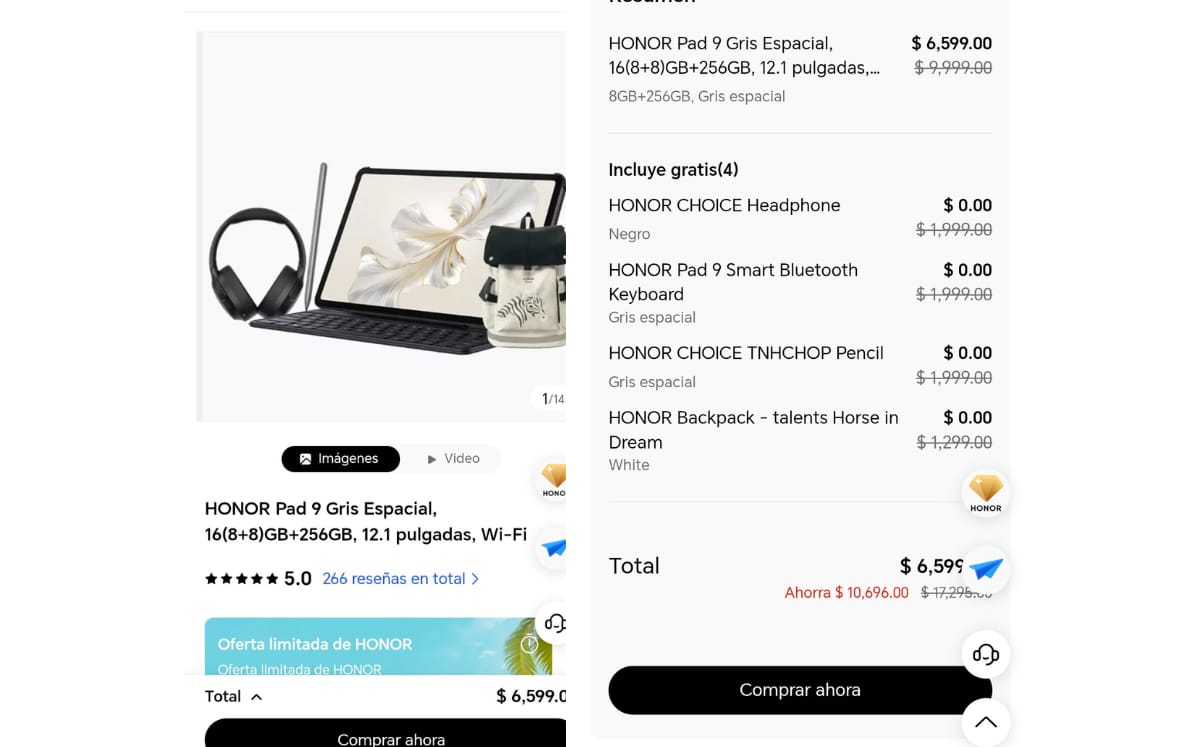
Task: Click the picture icon in Imágenes tab
Action: (x=305, y=459)
